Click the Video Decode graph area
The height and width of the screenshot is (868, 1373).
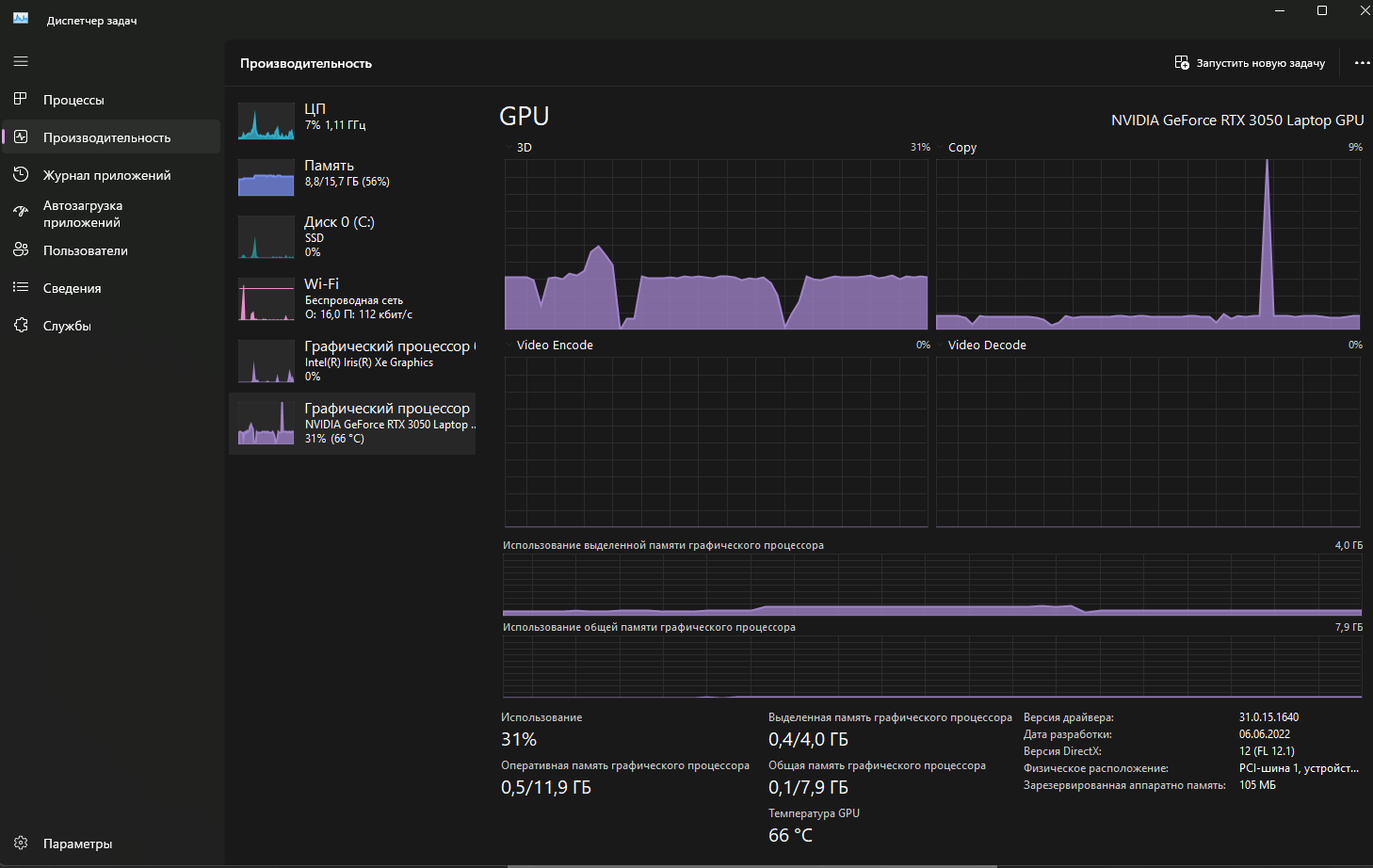pyautogui.click(x=1148, y=442)
